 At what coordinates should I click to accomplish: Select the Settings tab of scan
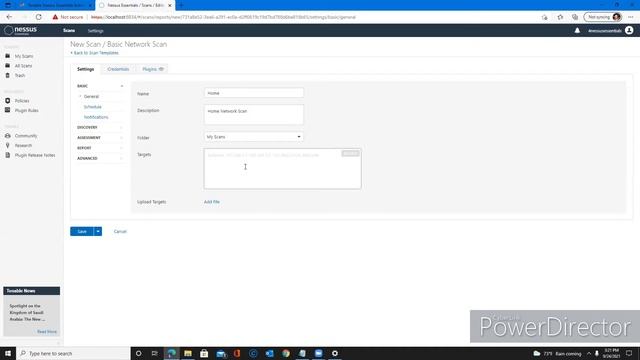pos(85,69)
